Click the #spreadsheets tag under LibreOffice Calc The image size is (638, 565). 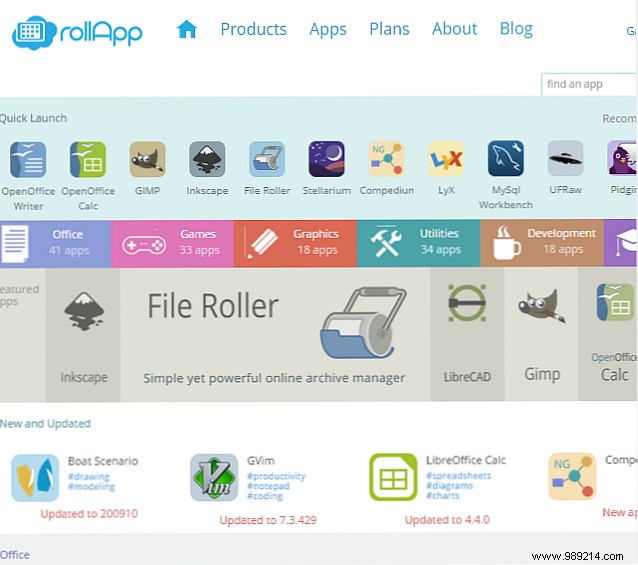(x=459, y=476)
